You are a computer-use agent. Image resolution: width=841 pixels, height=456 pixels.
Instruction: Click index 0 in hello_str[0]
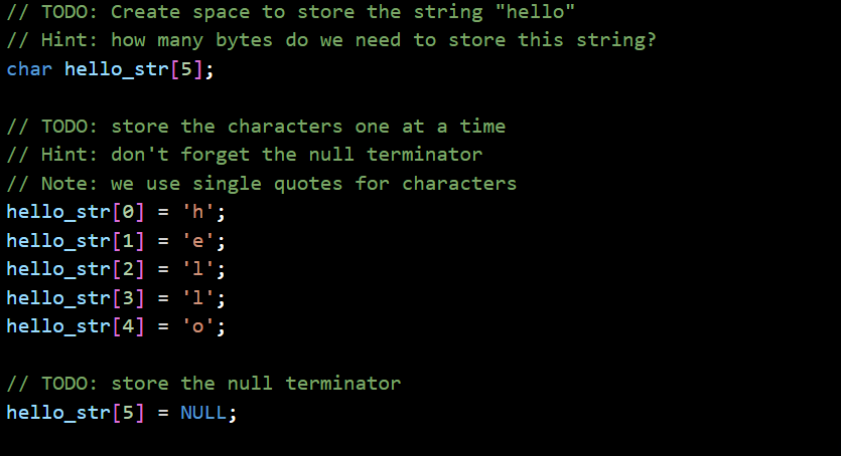128,212
